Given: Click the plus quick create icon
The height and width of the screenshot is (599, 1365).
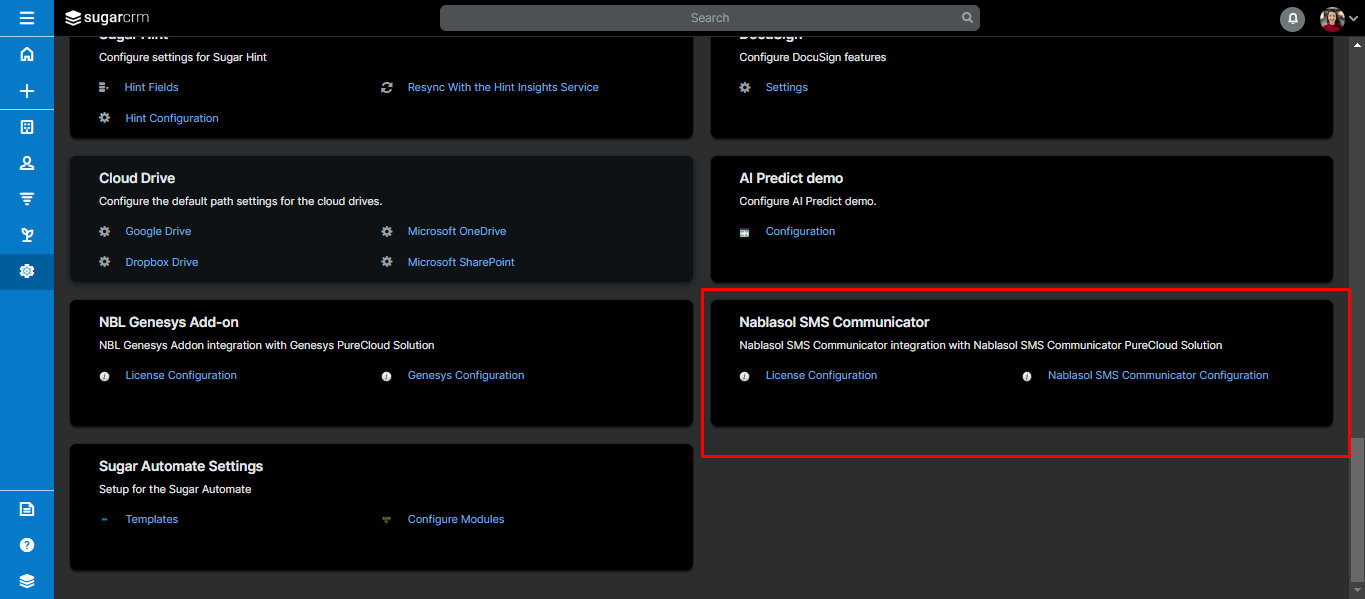Looking at the screenshot, I should click(x=27, y=91).
